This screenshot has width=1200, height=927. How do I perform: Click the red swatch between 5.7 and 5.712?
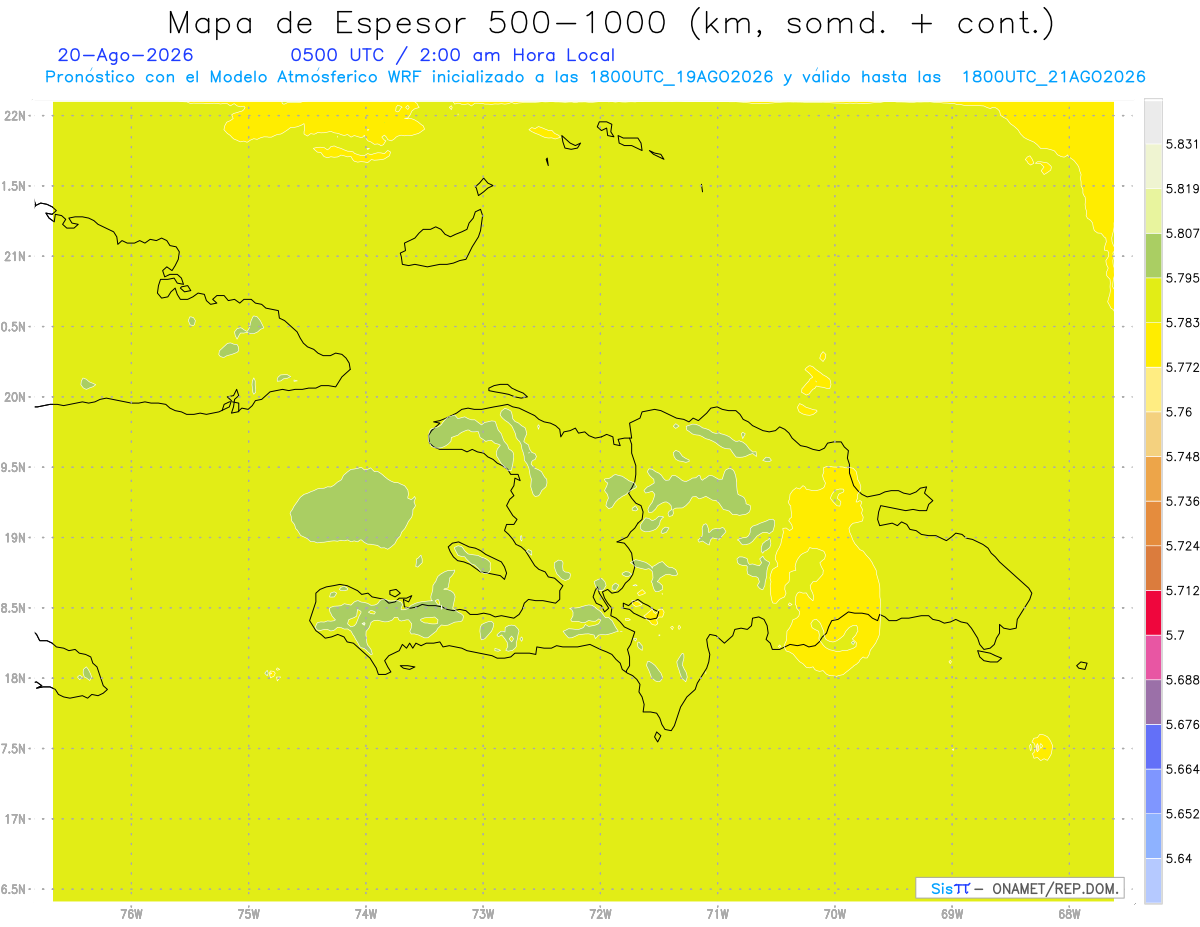[1153, 613]
